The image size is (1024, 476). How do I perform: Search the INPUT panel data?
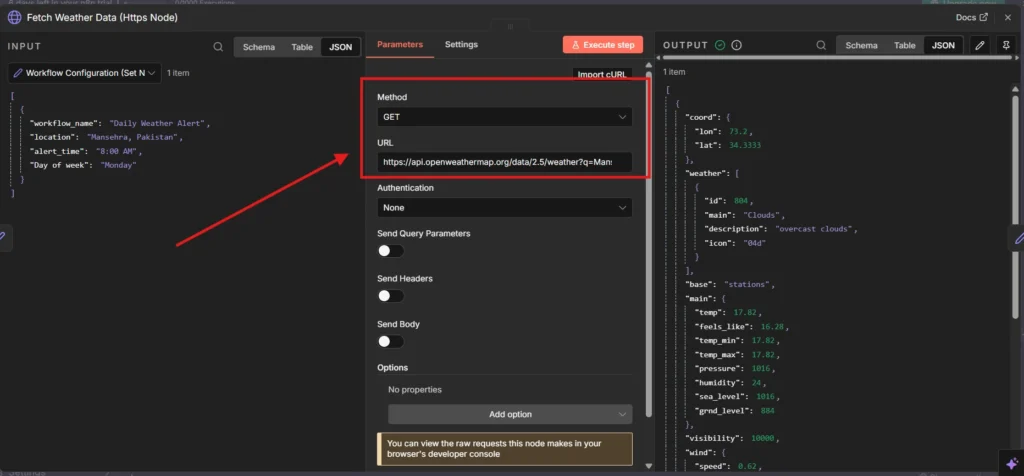[x=218, y=47]
